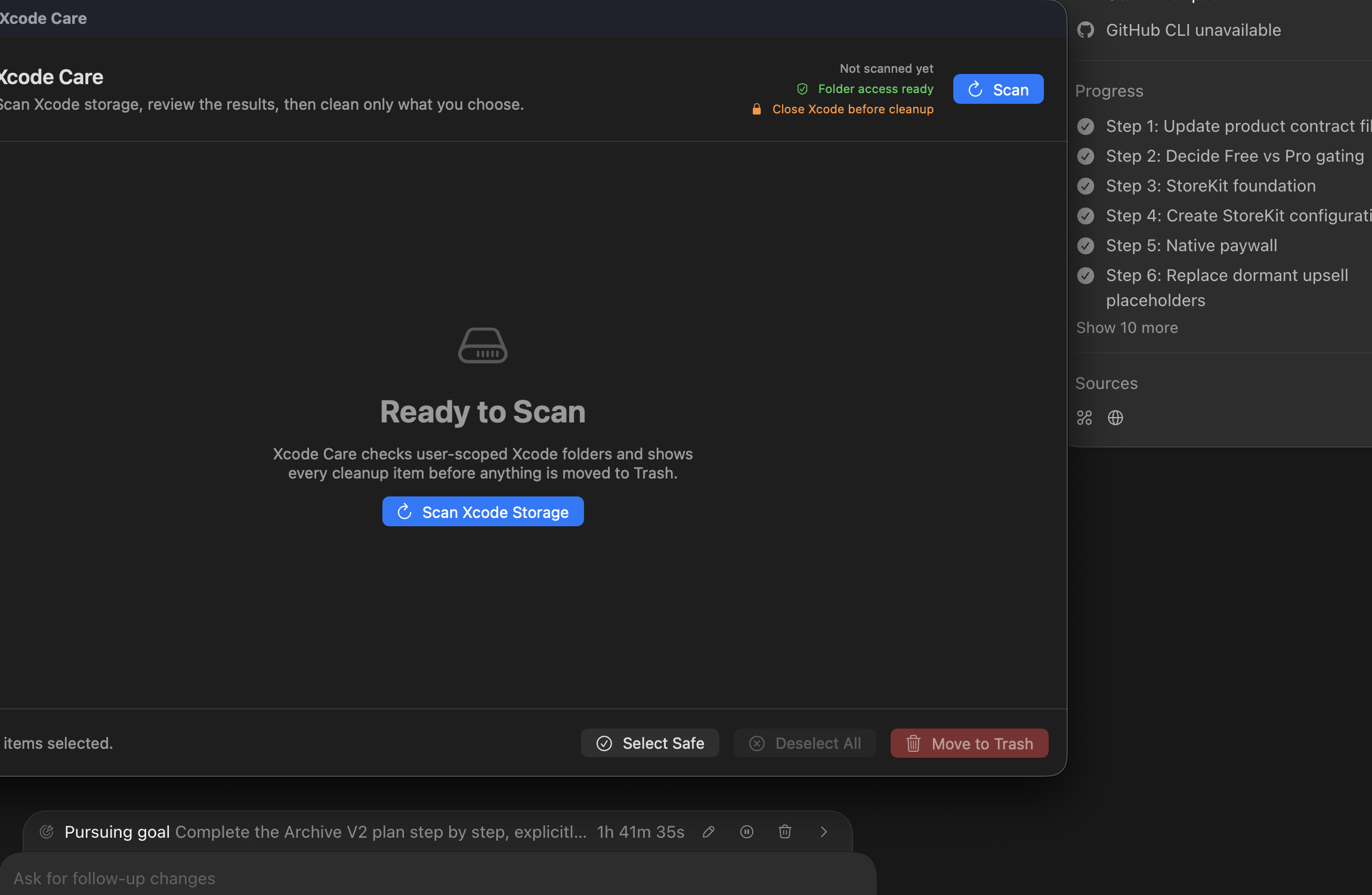Screen dimensions: 1372x895
Task: Expand Show 10 more progress steps
Action: tap(1127, 328)
